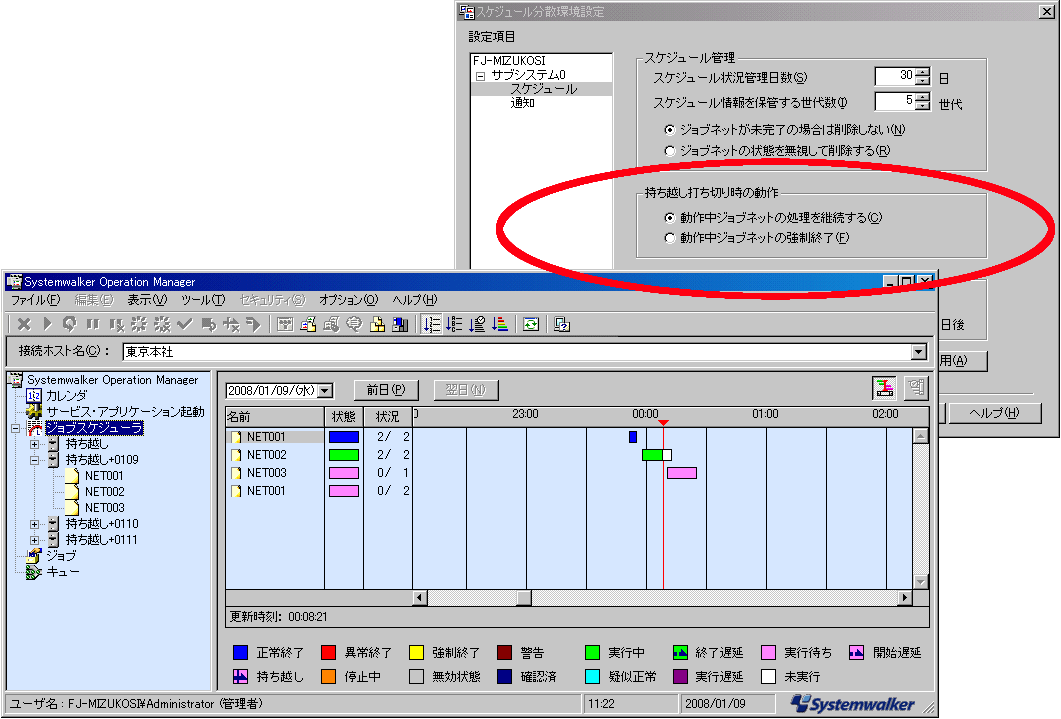
Task: Collapse the ジョブスケジューラ tree node
Action: coord(16,428)
